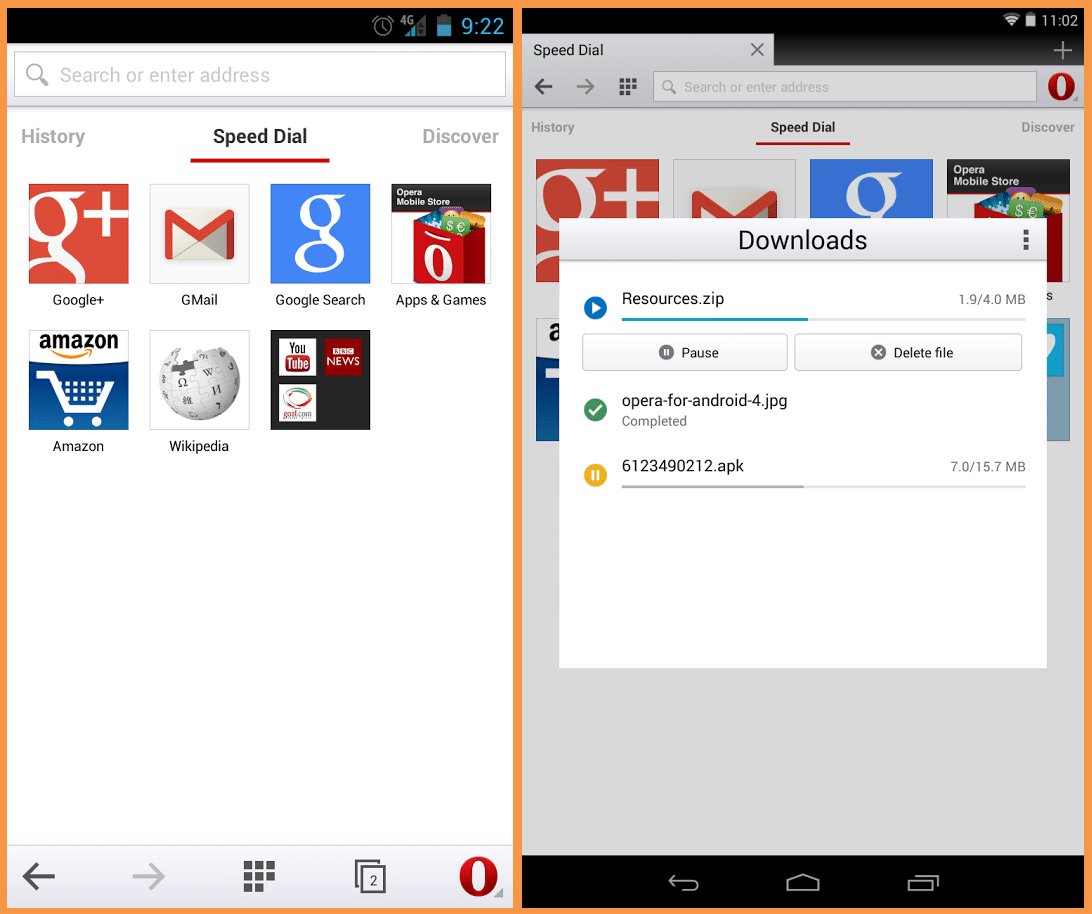
Task: Click the Downloads dialog title
Action: click(x=802, y=240)
